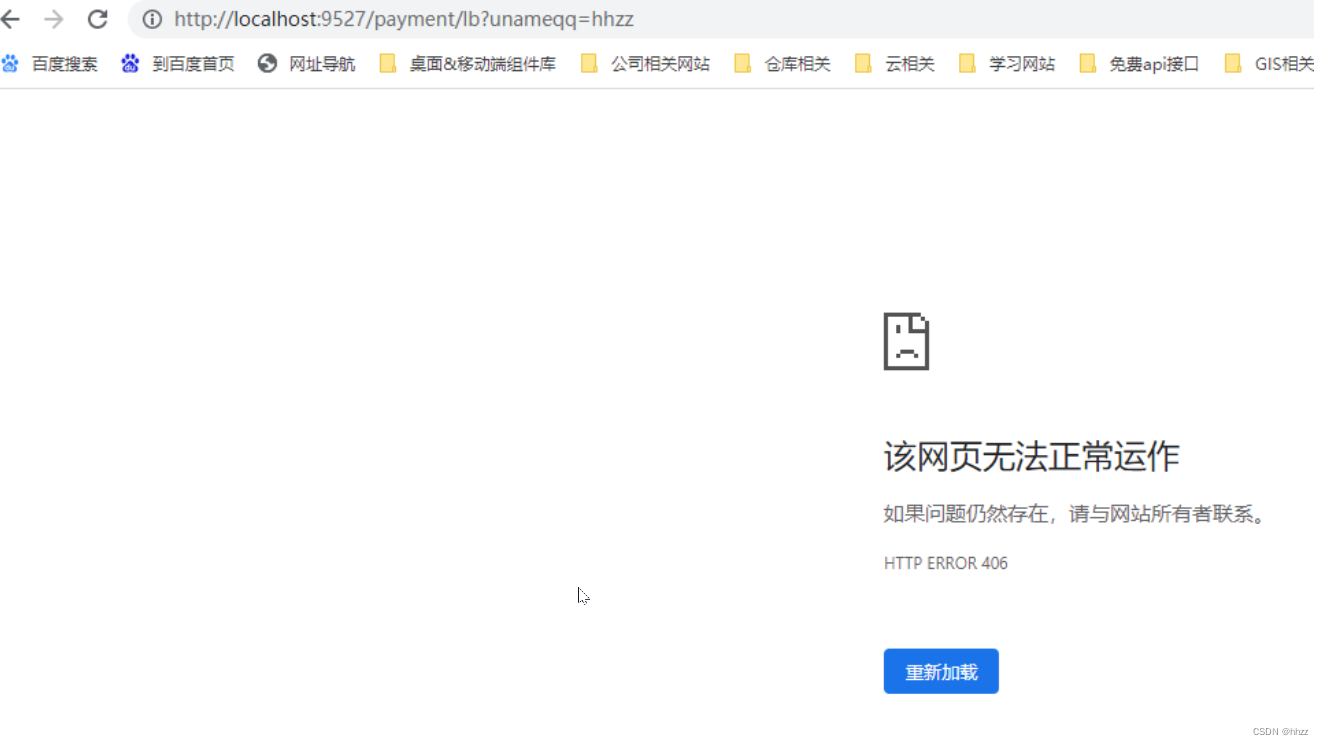Open the 仓库相关 bookmark folder

click(782, 64)
